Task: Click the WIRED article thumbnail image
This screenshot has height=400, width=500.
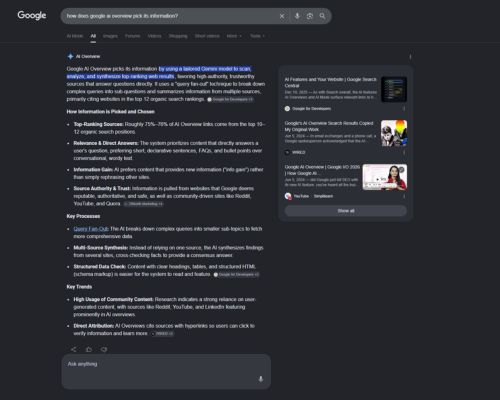Action: 394,133
